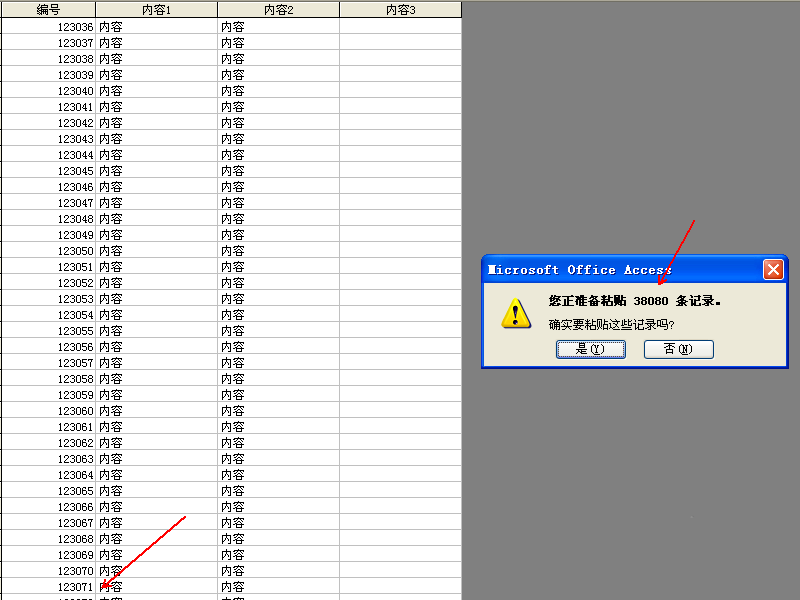Click cell with number 123046
The image size is (800, 600).
48,187
